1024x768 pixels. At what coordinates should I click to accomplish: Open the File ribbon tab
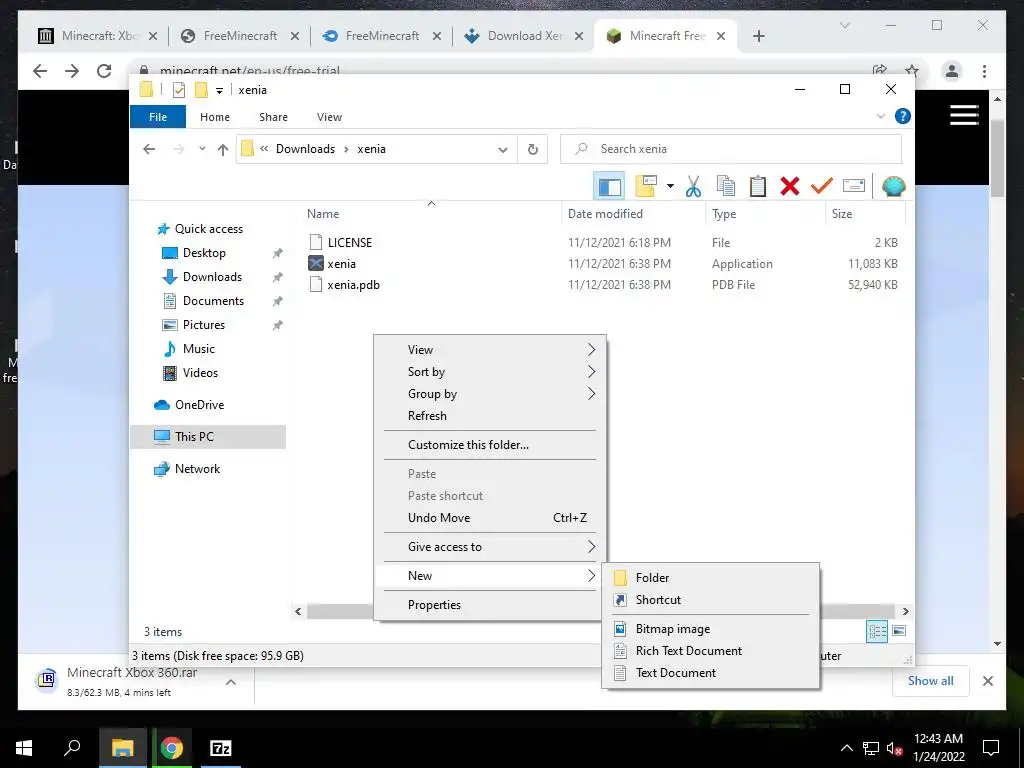click(x=158, y=117)
